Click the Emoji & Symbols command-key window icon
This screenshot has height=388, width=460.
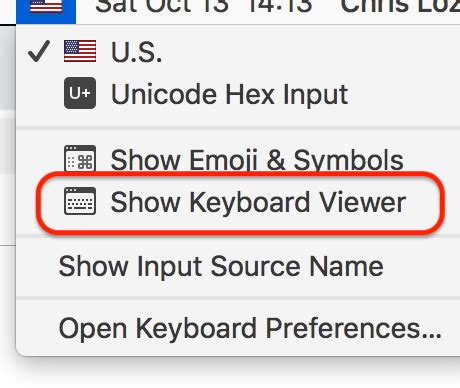(80, 159)
